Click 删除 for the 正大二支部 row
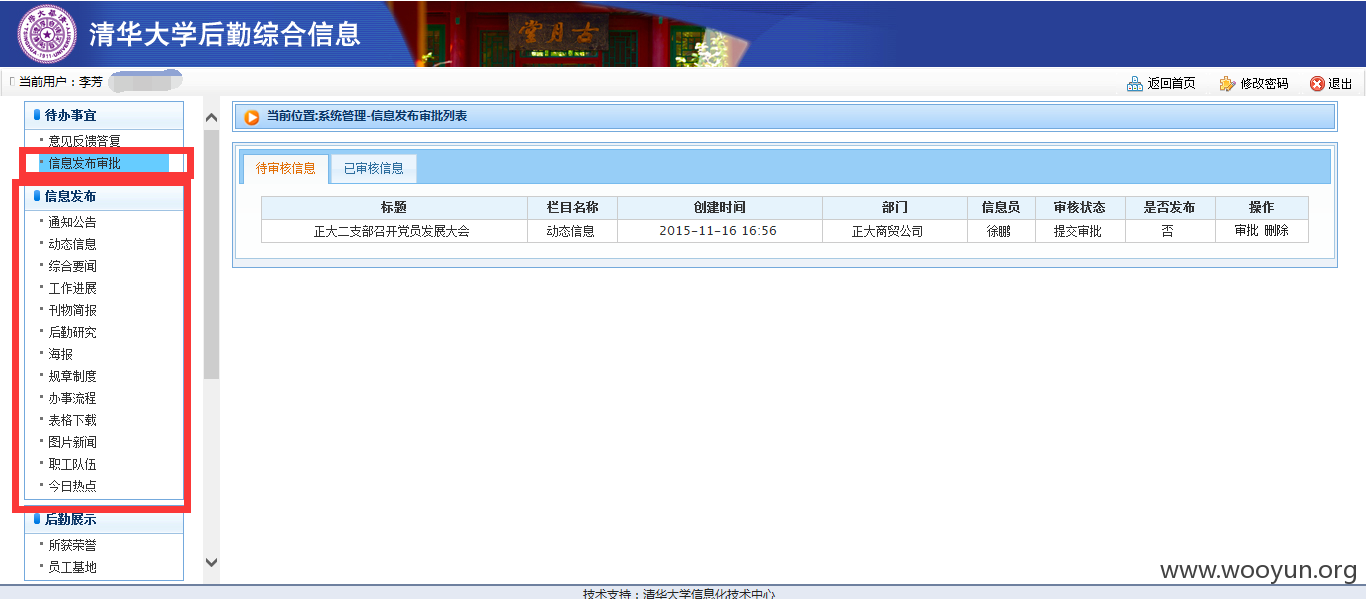This screenshot has height=599, width=1366. [1276, 231]
